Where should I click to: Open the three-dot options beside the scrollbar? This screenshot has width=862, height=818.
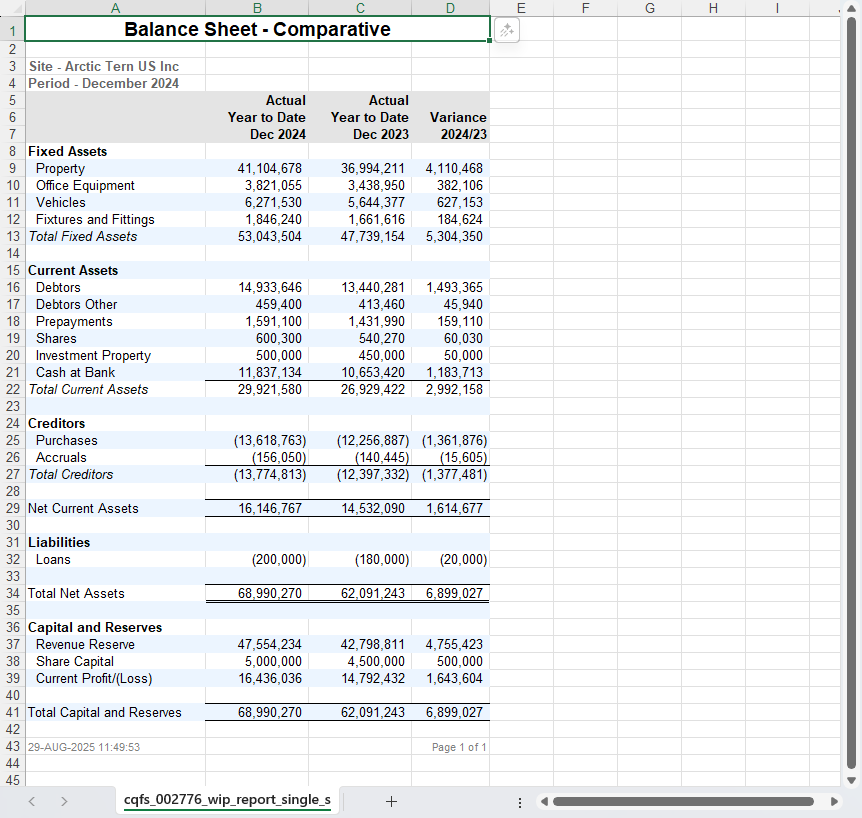pos(519,801)
